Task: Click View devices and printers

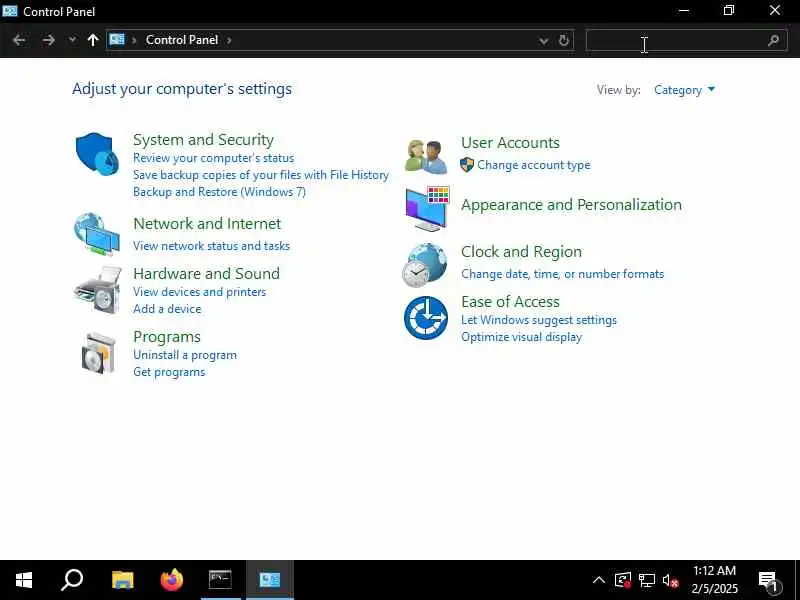Action: click(x=199, y=292)
